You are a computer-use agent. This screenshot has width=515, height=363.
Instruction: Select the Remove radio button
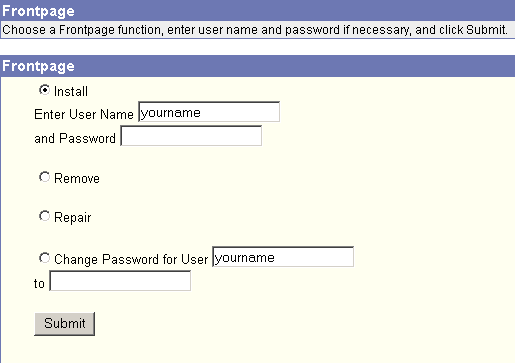coord(44,177)
